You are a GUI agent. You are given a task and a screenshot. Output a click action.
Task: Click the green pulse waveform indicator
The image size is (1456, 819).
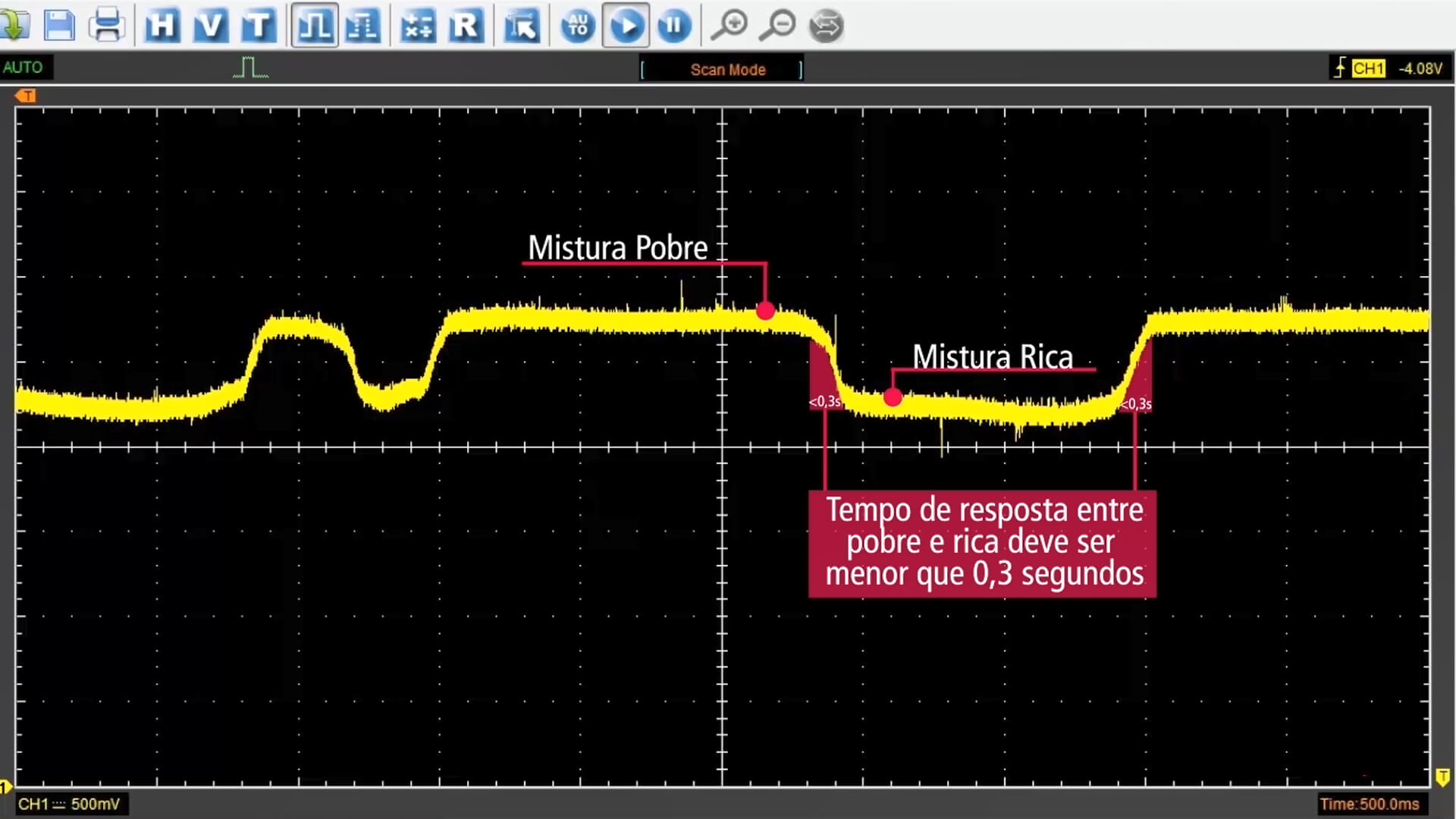(250, 67)
